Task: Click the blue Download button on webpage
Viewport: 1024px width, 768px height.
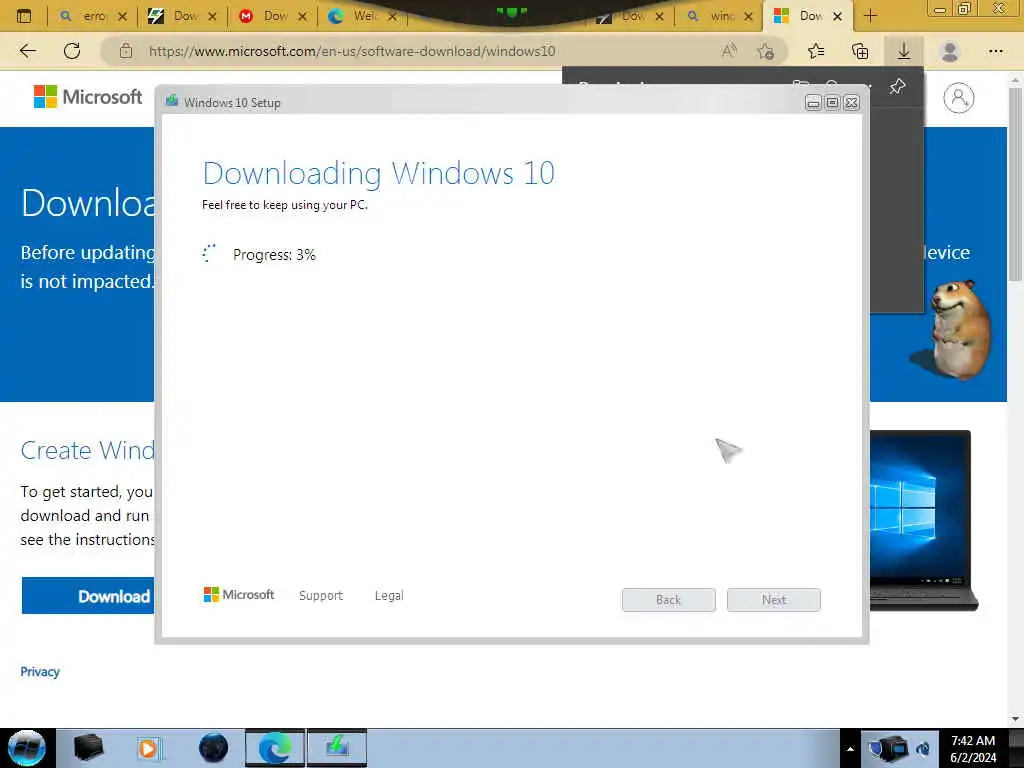Action: [88, 596]
